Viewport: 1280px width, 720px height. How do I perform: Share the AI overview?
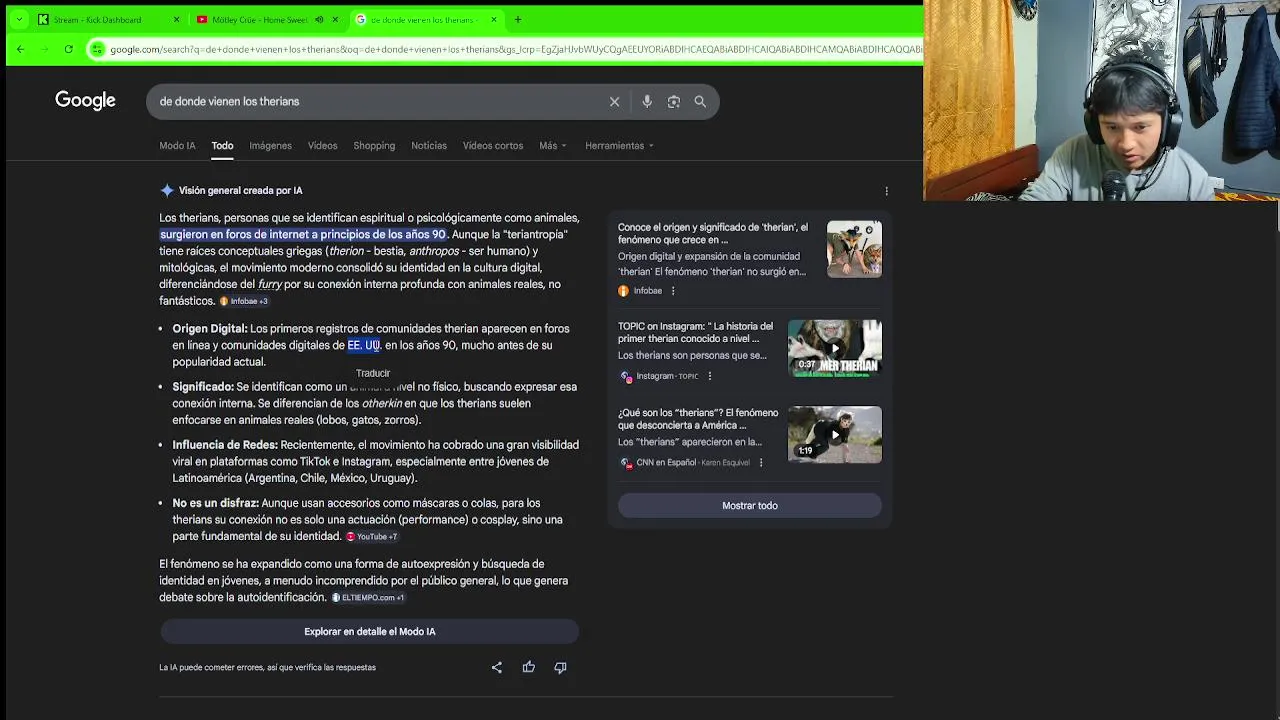coord(497,667)
